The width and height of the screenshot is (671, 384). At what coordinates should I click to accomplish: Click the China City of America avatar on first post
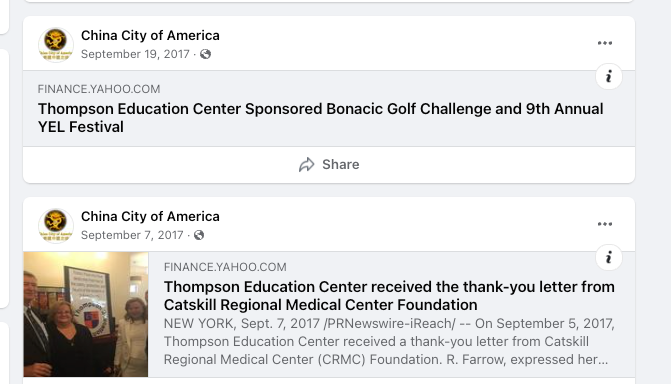point(56,45)
